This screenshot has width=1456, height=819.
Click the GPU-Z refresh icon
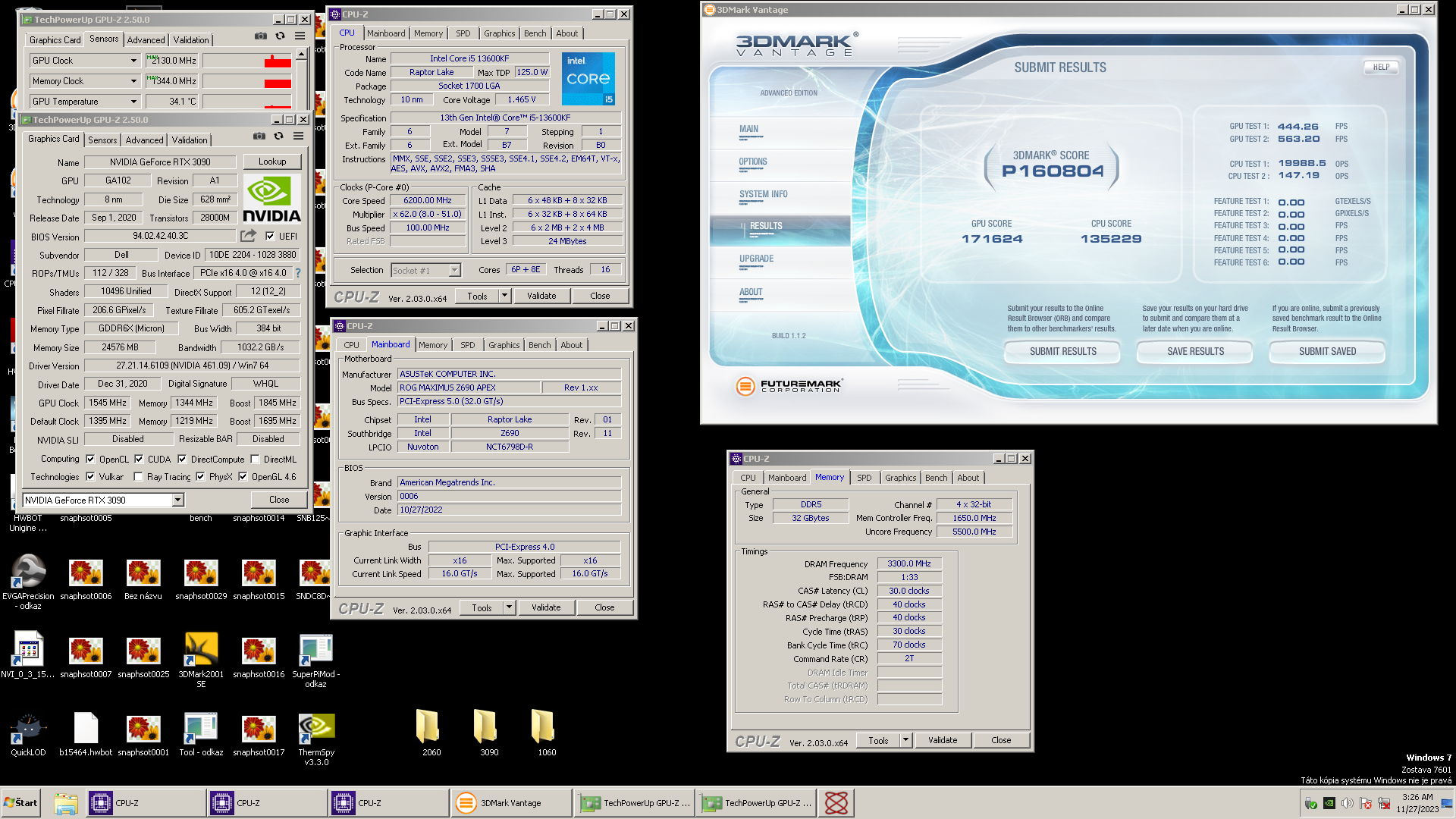coord(278,136)
